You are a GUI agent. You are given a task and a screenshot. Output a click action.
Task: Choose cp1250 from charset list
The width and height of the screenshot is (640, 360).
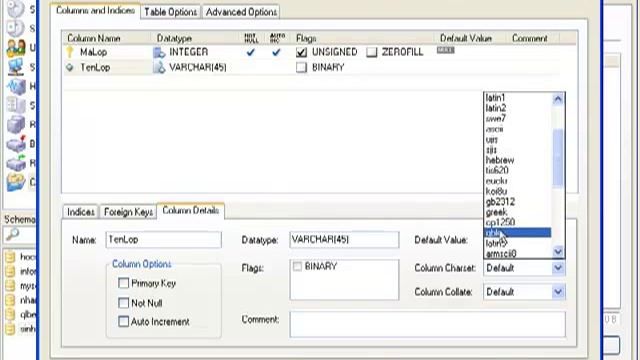(x=500, y=222)
